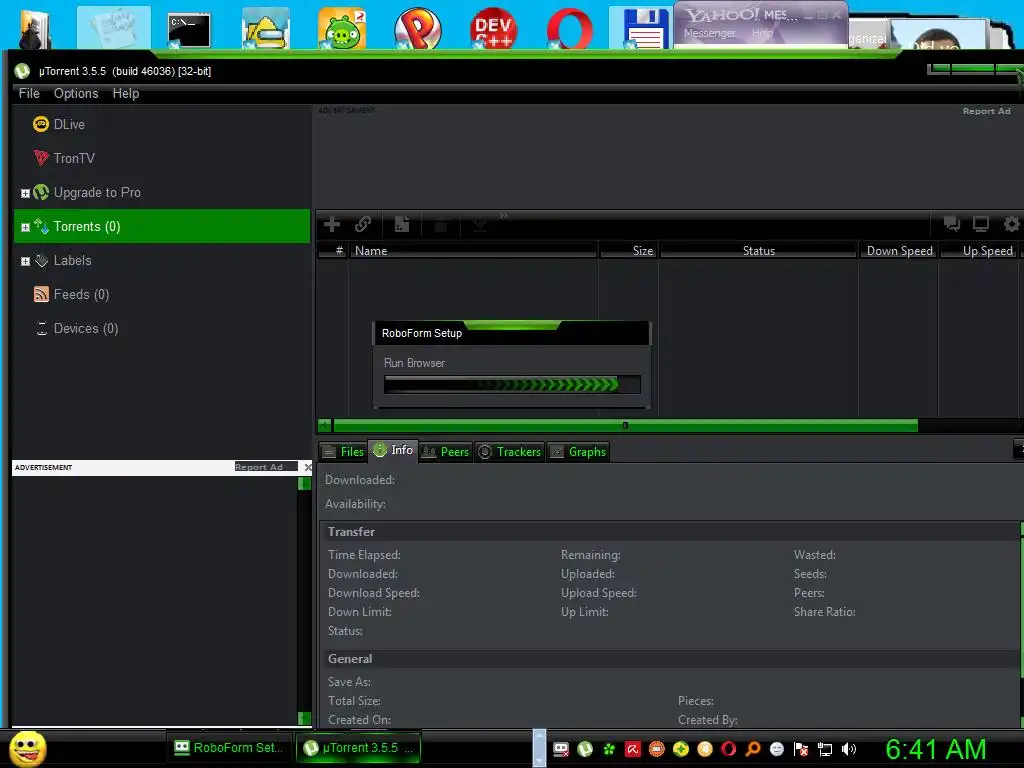Open the Help menu
Viewport: 1024px width, 768px height.
point(125,93)
